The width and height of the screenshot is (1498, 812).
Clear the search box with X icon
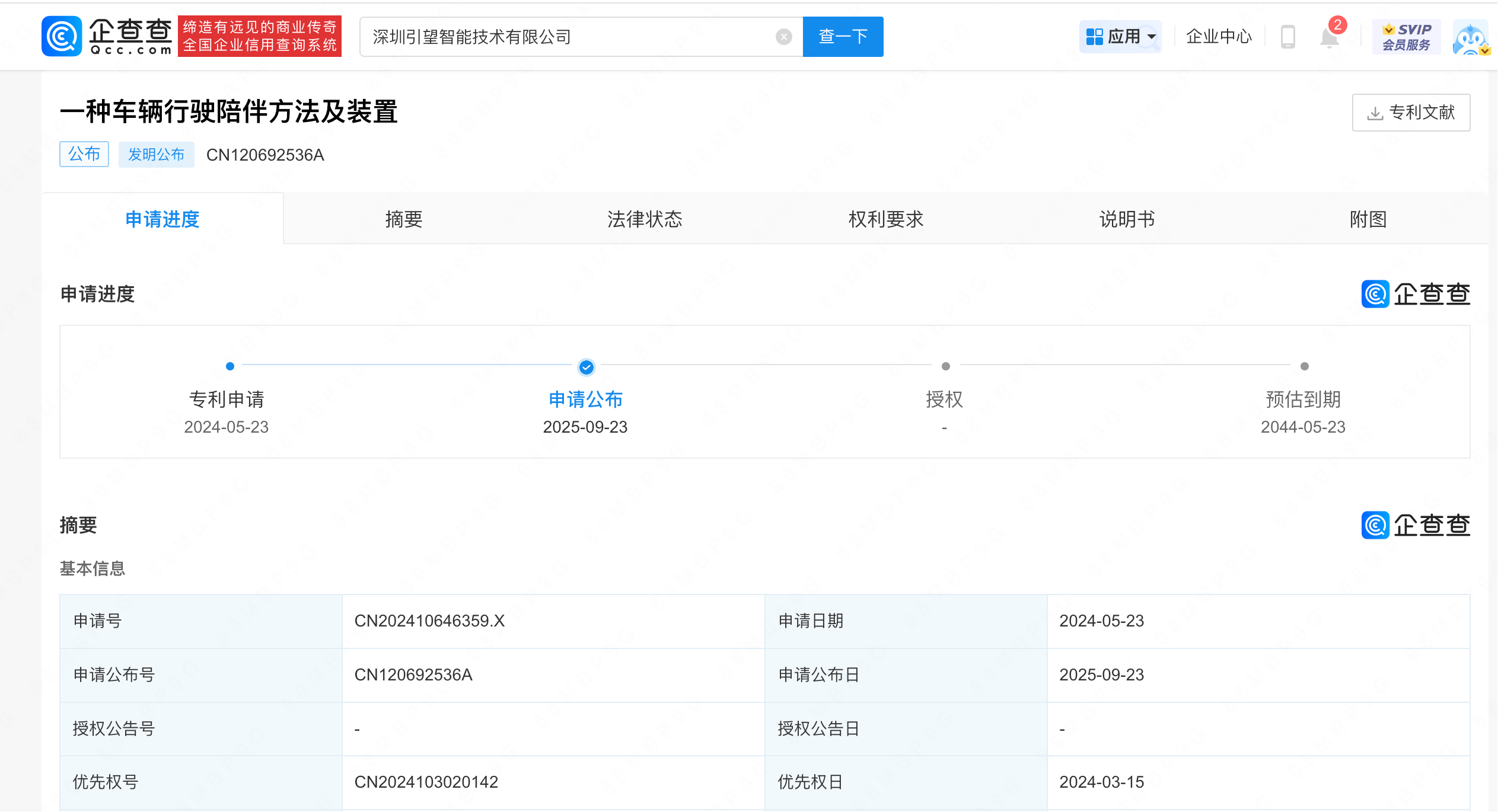(783, 37)
